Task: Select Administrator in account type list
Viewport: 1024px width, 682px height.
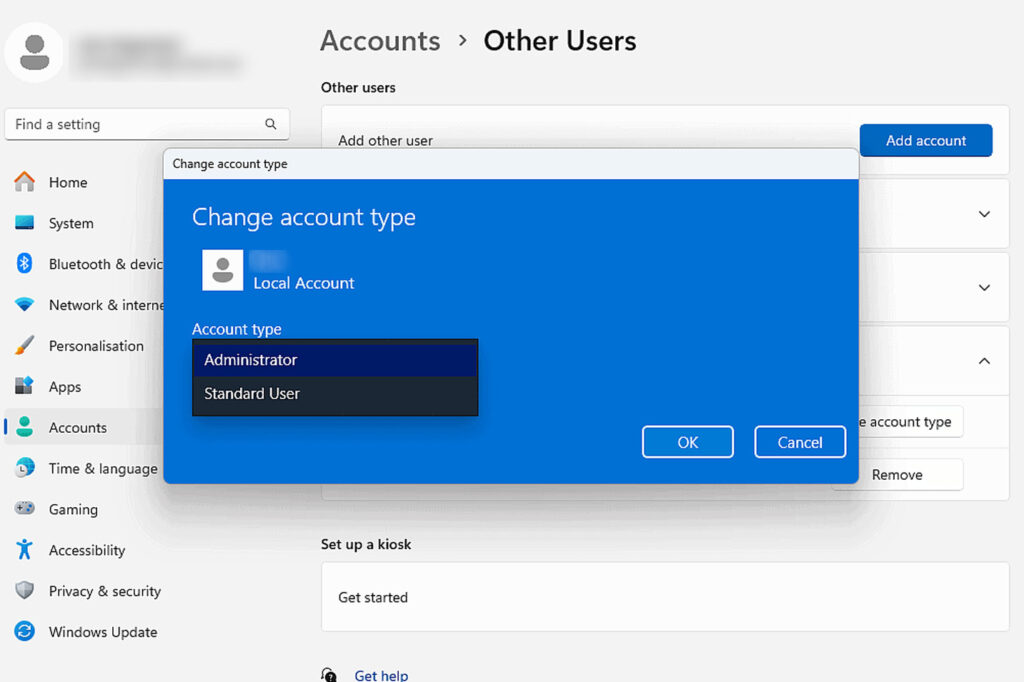Action: pyautogui.click(x=335, y=360)
